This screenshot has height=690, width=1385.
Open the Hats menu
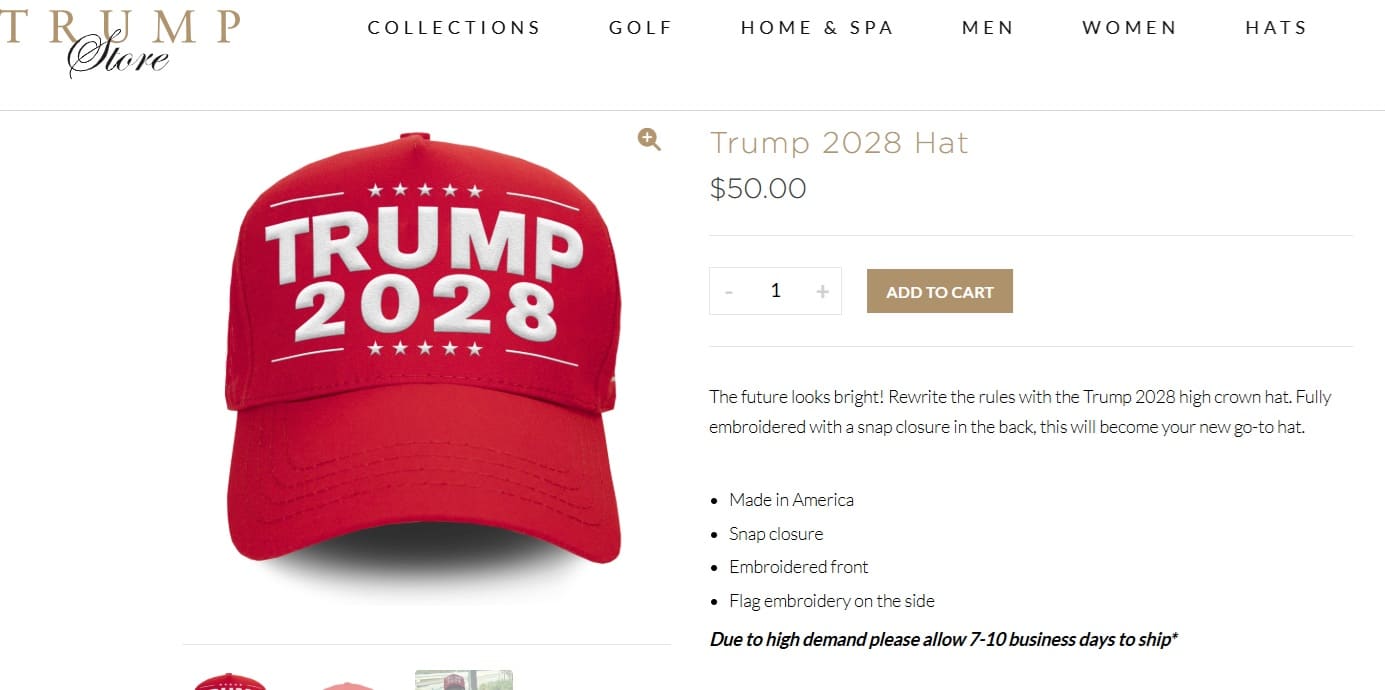click(1276, 28)
